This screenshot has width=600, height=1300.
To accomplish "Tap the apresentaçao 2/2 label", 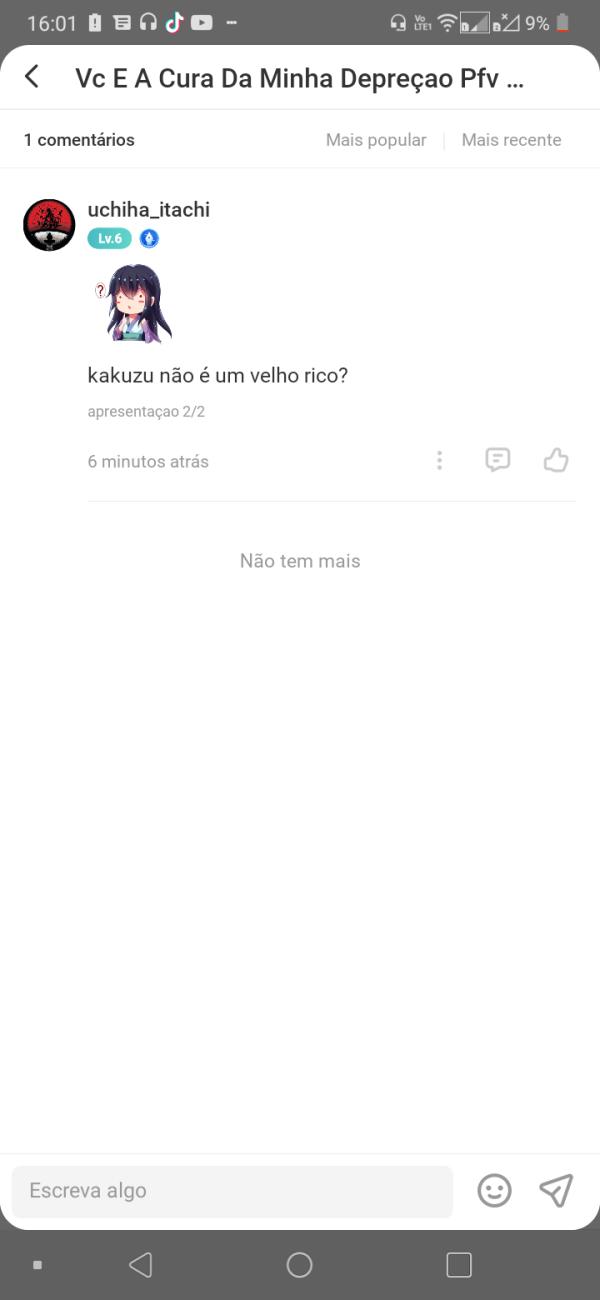I will (146, 411).
